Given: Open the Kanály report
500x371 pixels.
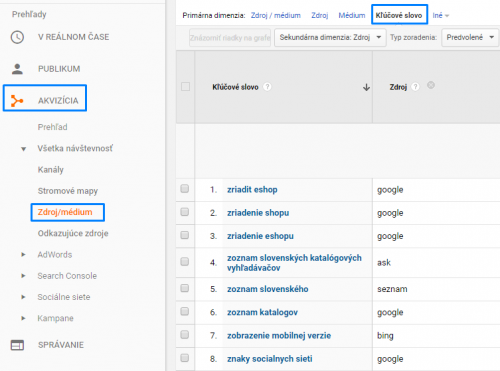Looking at the screenshot, I should [x=50, y=170].
